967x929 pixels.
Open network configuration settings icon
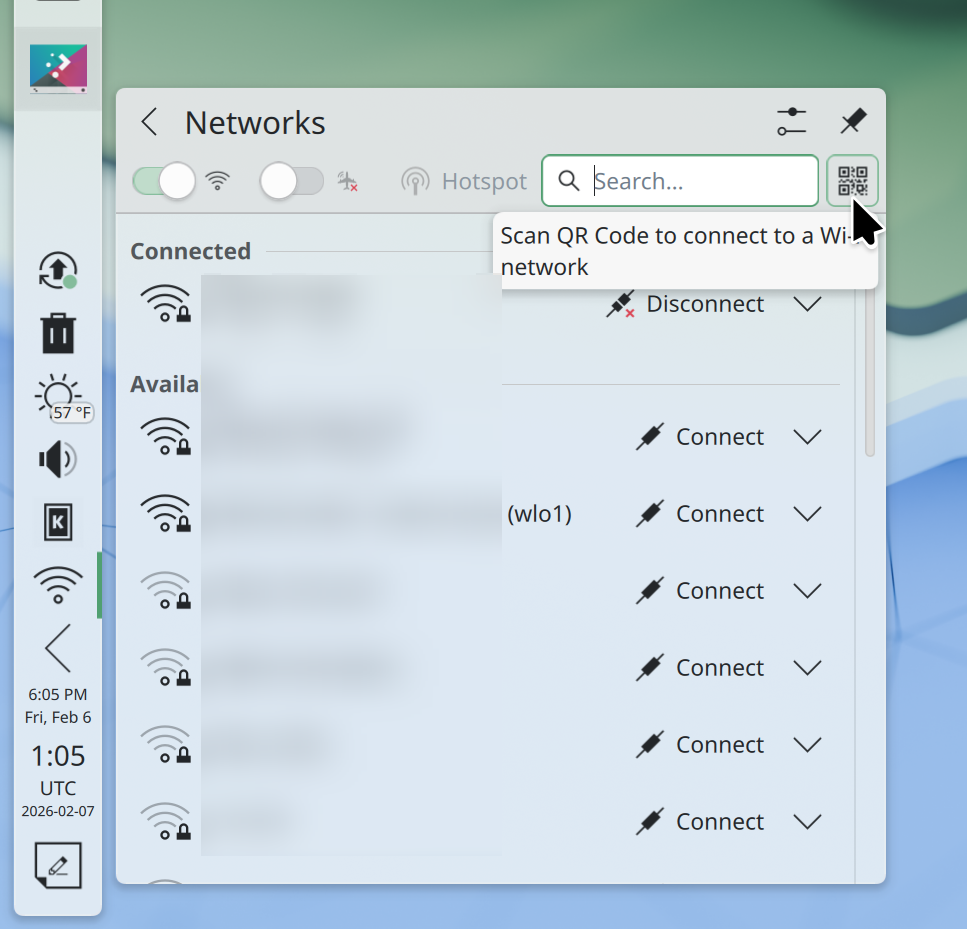tap(791, 122)
